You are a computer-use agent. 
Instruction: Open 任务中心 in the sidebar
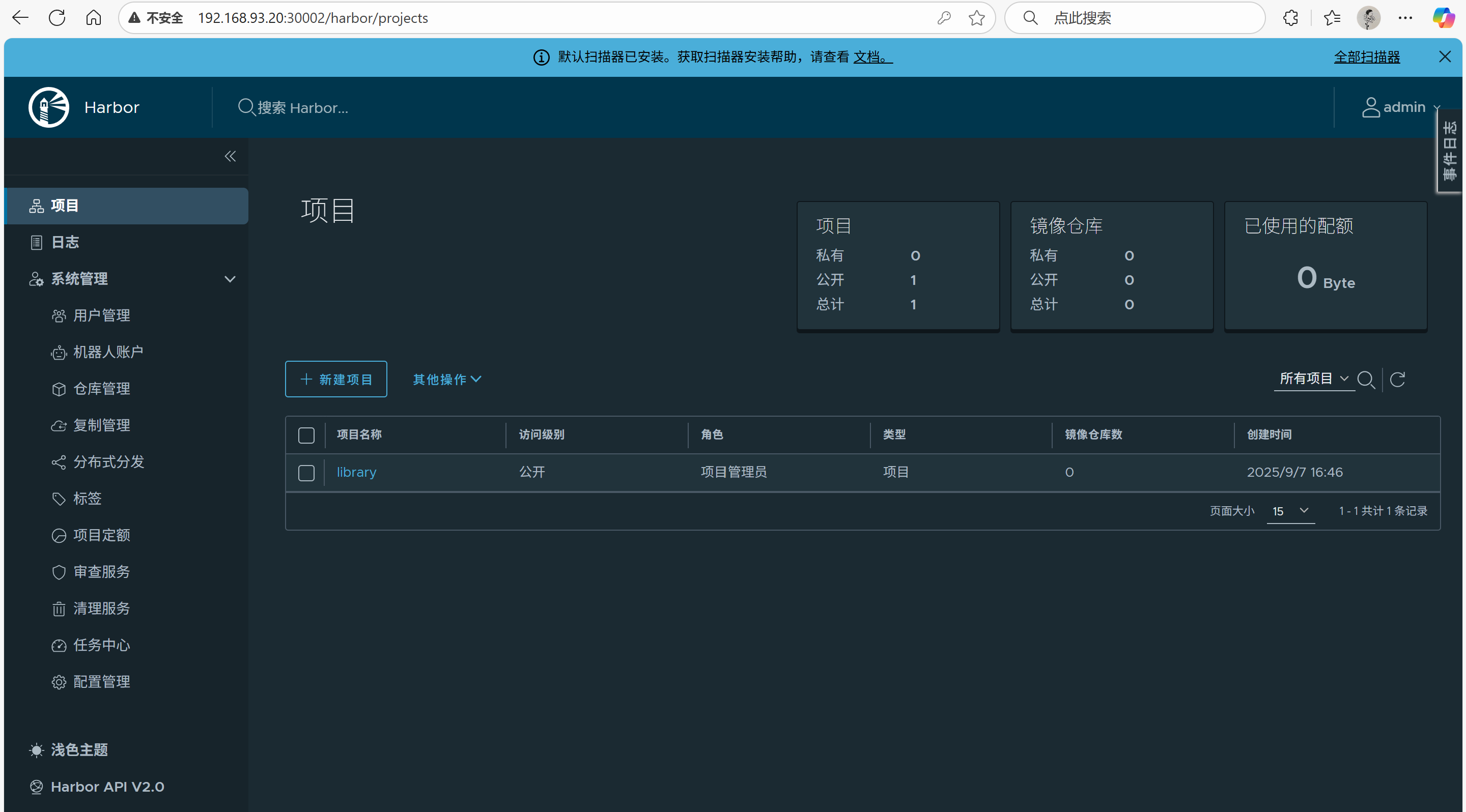tap(91, 645)
